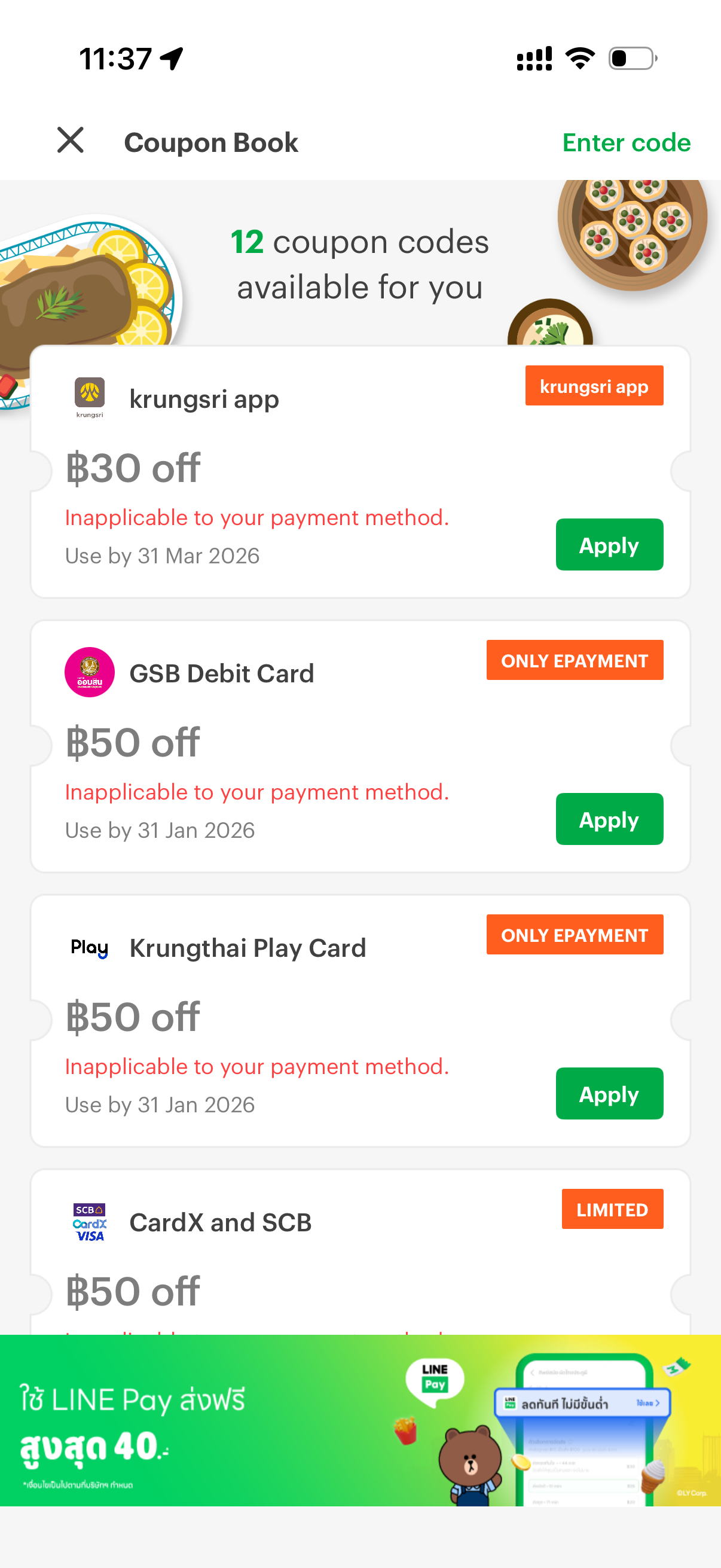Tap the Krungthai Play logo icon
The width and height of the screenshot is (721, 1568).
[x=90, y=947]
